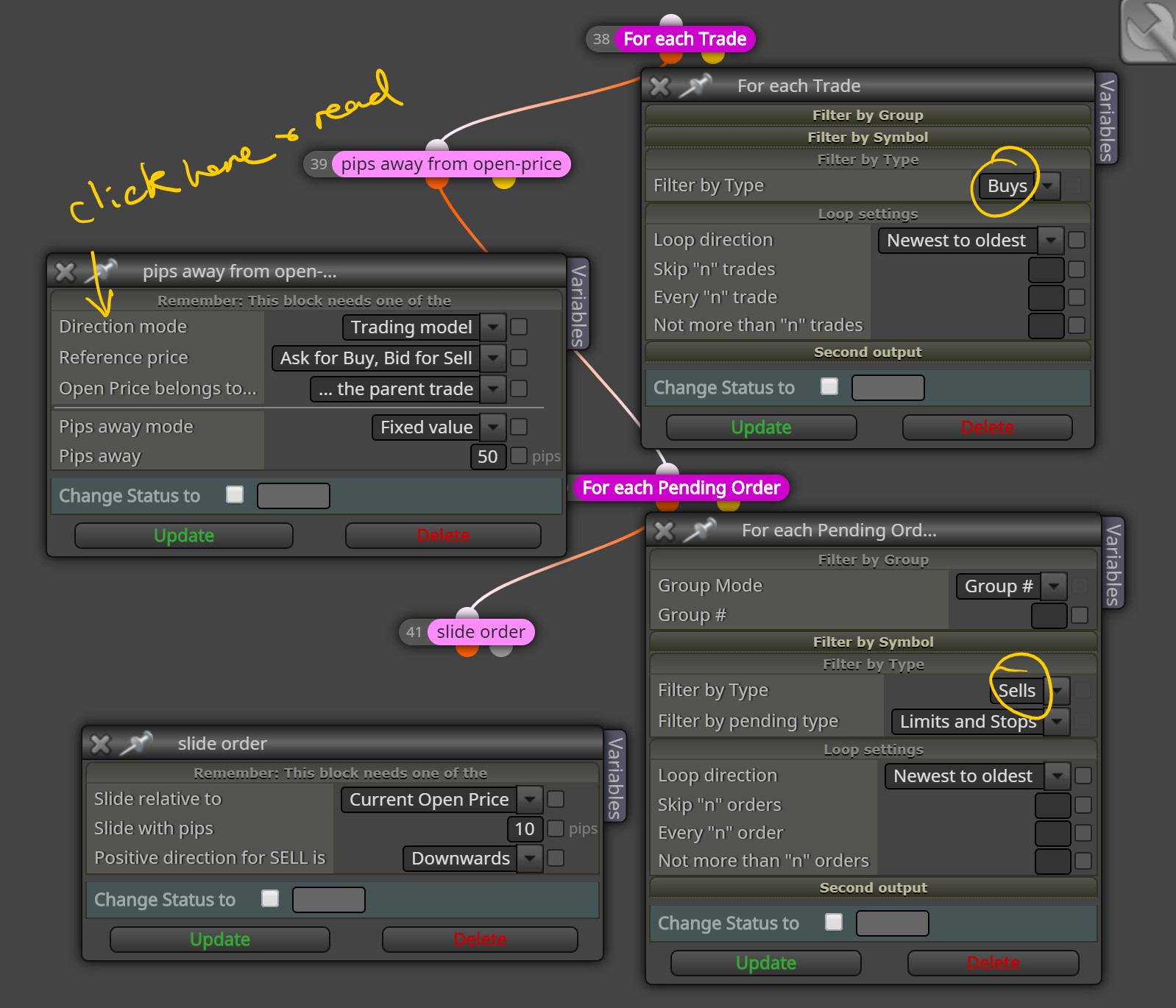Pin the For each Pending Order panel
This screenshot has height=1008, width=1176.
coord(699,530)
